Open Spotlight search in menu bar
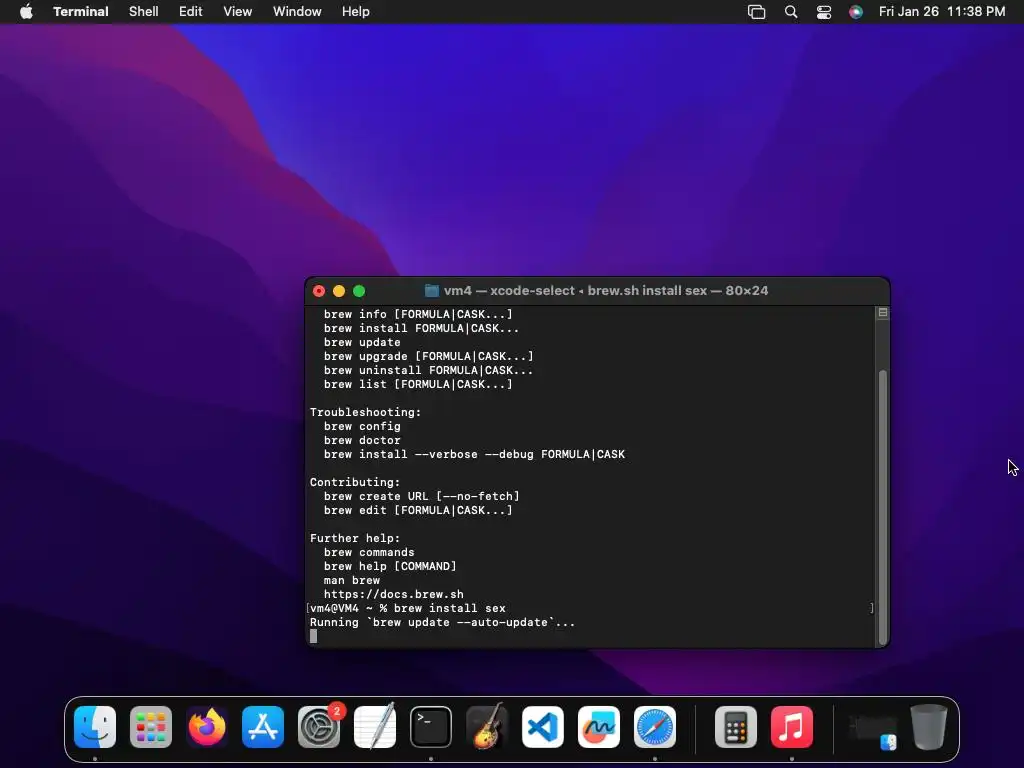This screenshot has width=1024, height=768. [791, 12]
